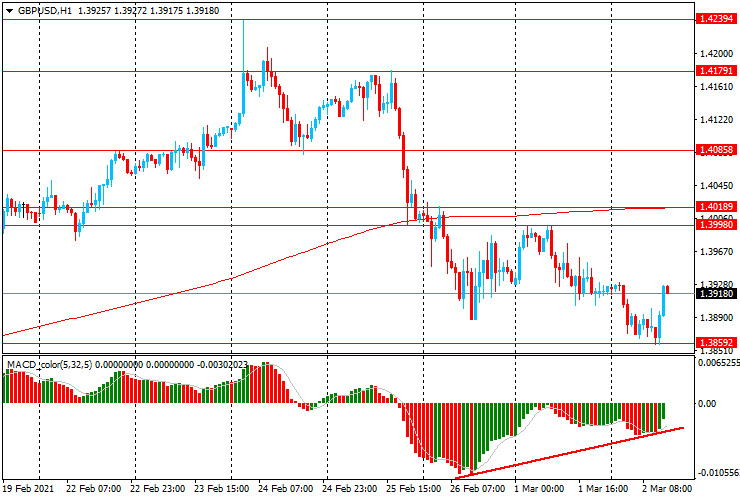
Task: Click the 1 Mar 00:00 time label
Action: point(539,488)
